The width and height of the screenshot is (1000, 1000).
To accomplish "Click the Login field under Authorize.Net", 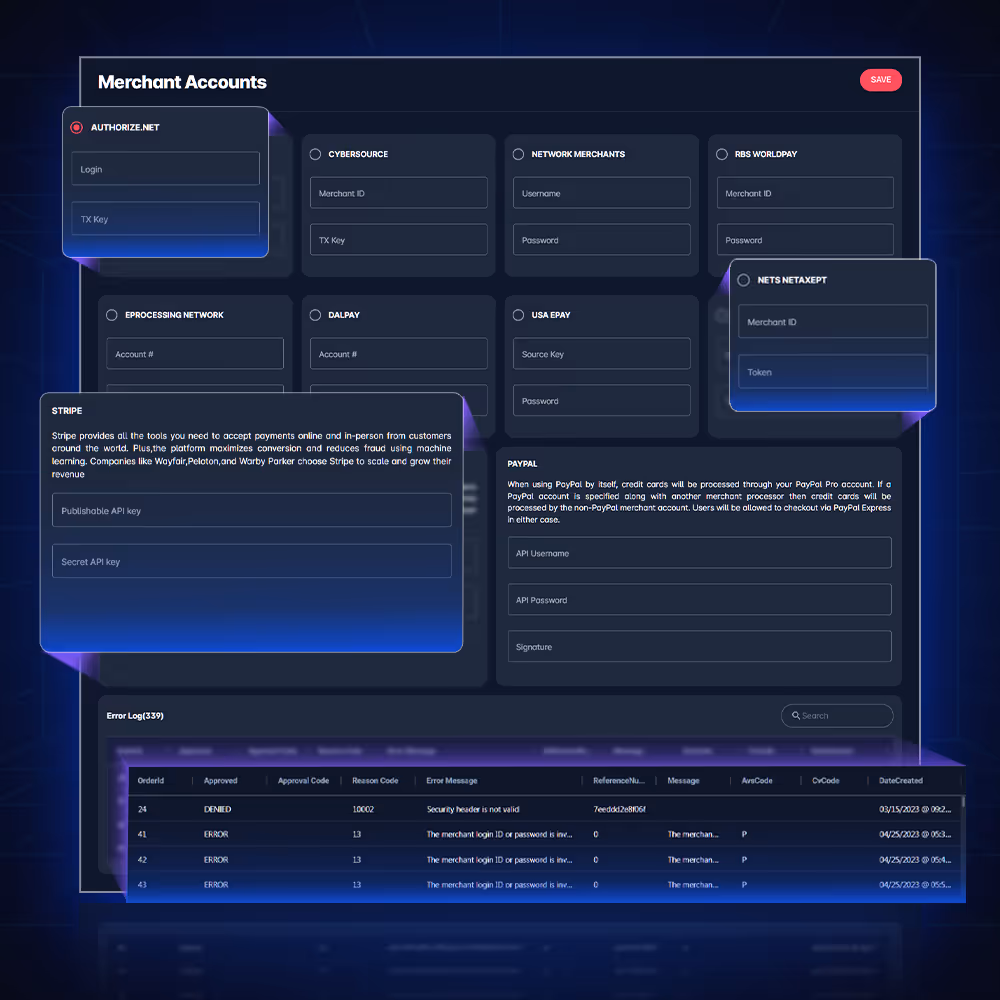I will point(165,168).
